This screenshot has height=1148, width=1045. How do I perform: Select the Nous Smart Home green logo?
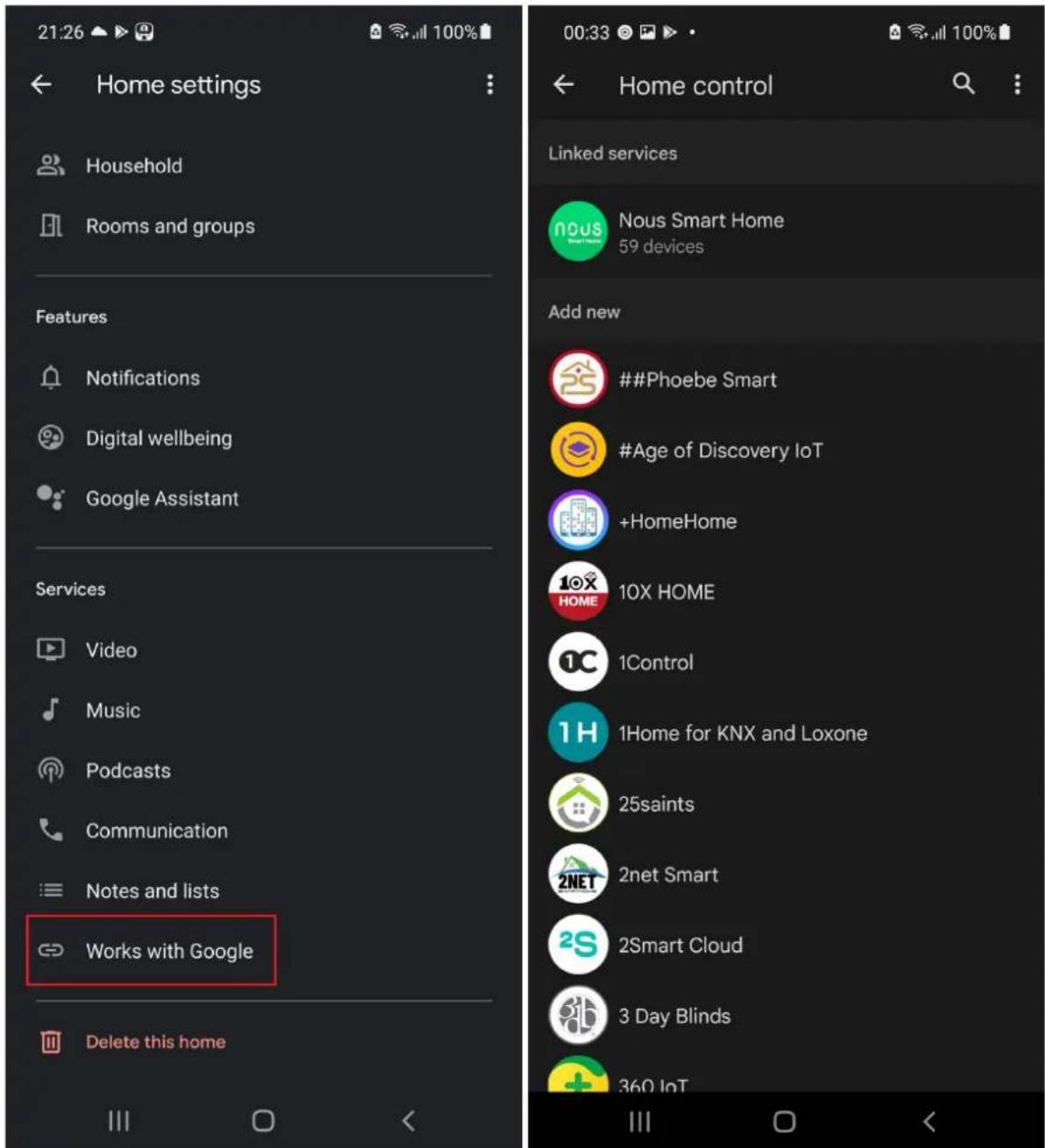click(x=577, y=231)
